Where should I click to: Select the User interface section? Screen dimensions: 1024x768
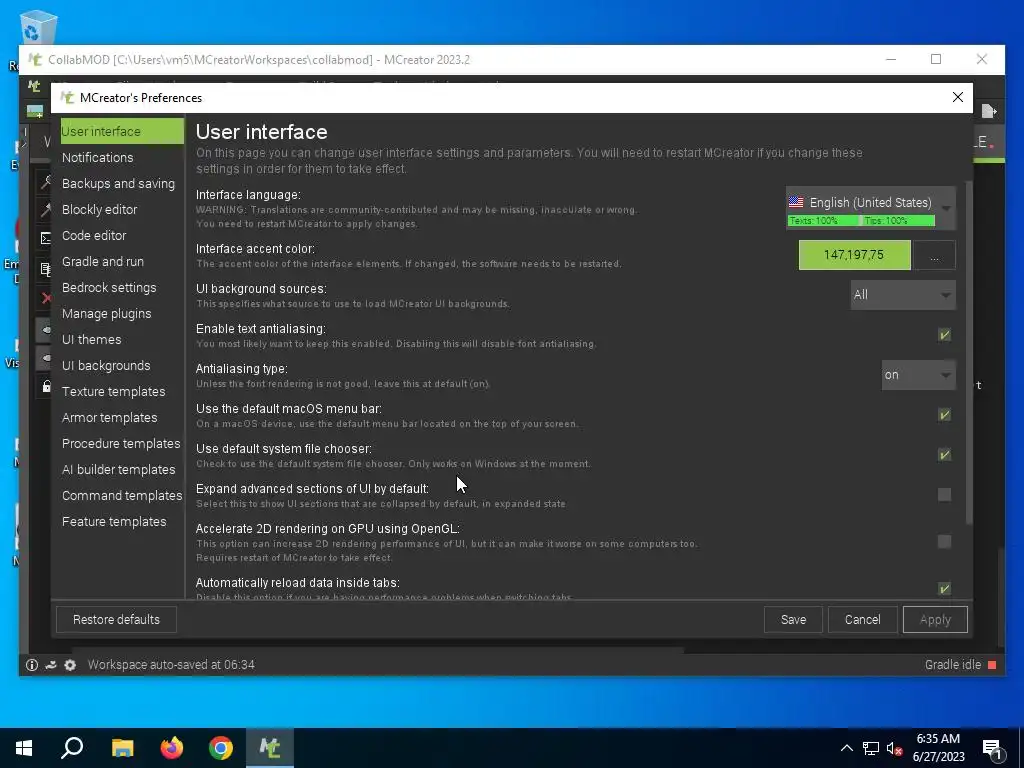pos(122,131)
